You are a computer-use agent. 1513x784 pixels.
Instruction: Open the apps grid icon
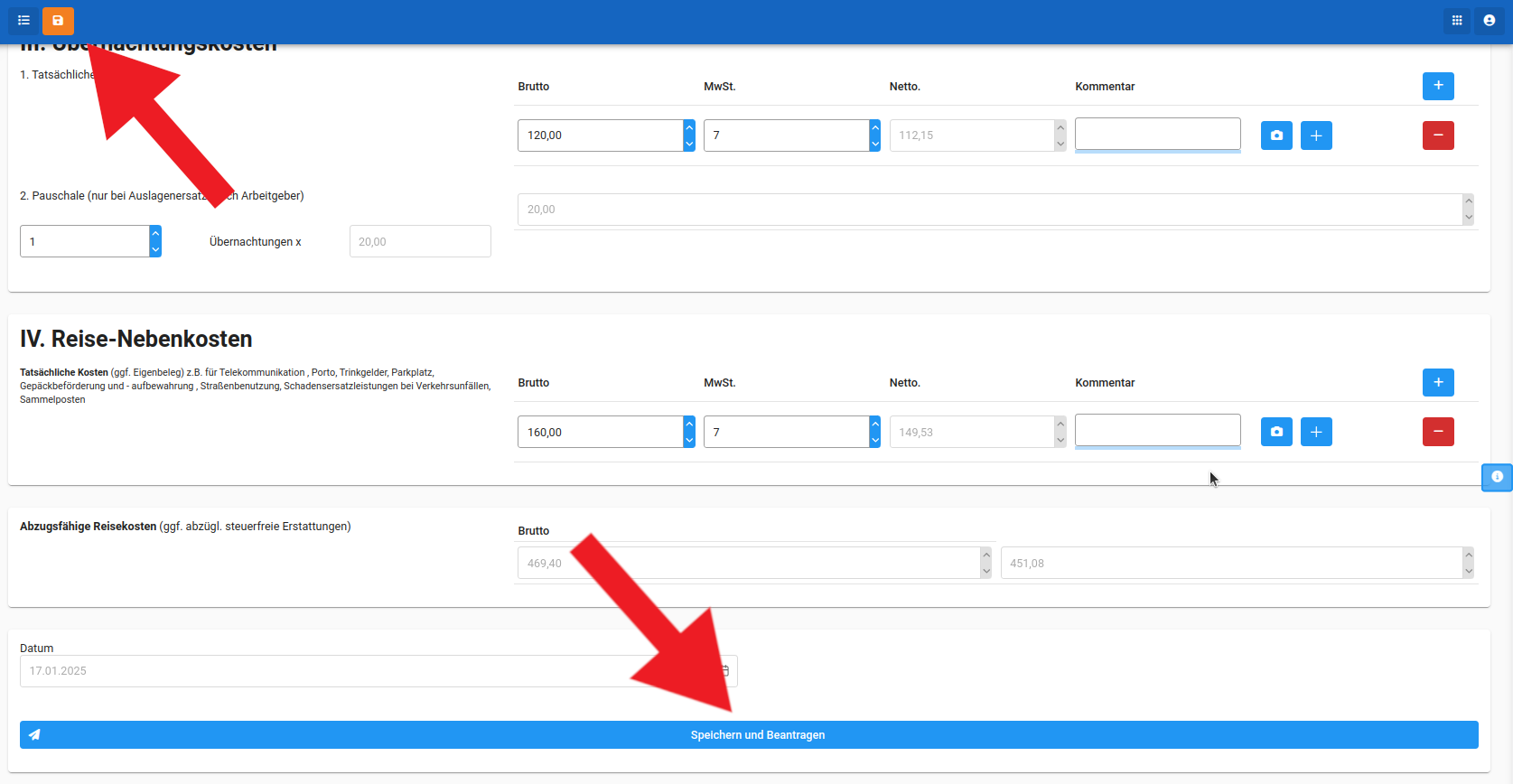1457,20
